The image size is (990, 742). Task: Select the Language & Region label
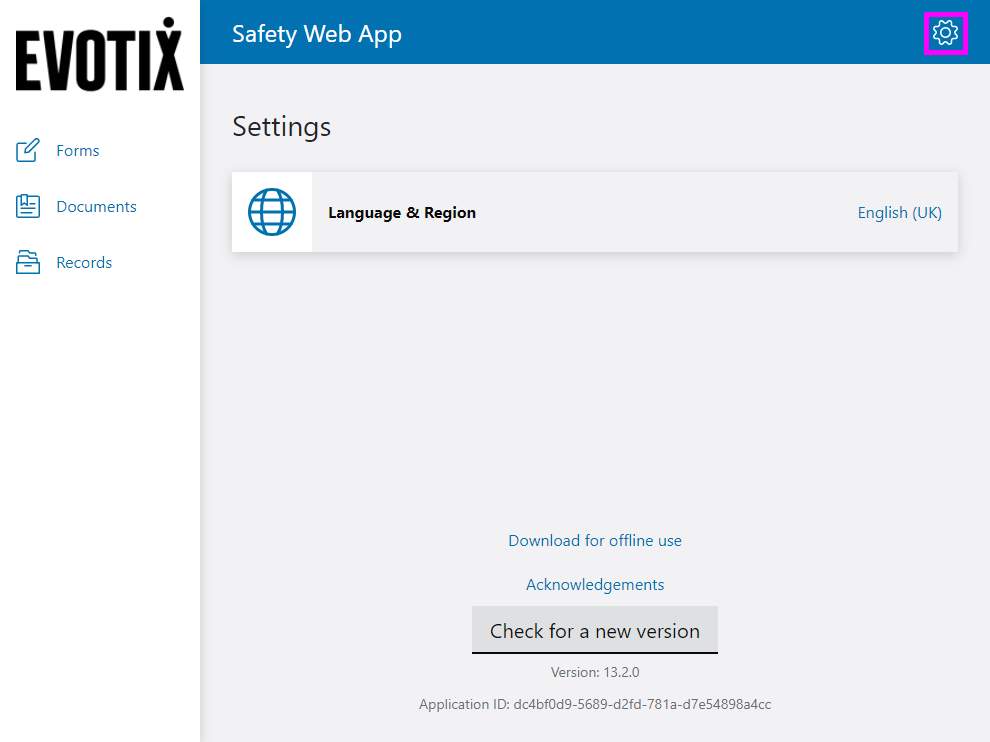pos(402,212)
